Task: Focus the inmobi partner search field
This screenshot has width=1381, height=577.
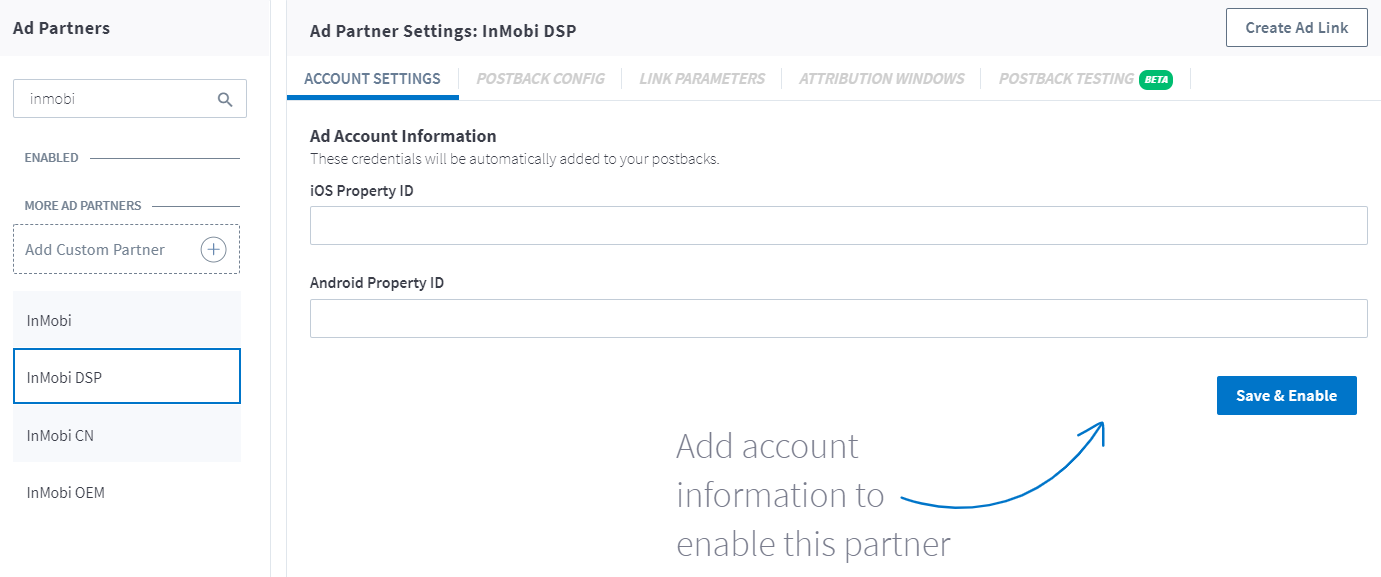Action: (x=130, y=99)
